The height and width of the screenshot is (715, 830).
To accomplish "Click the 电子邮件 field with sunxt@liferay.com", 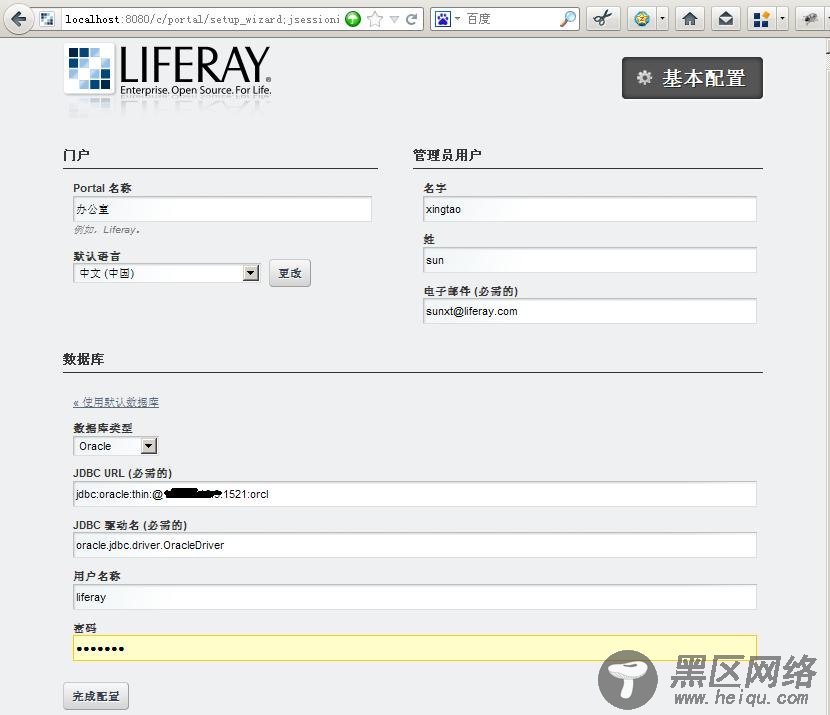I will tap(590, 311).
